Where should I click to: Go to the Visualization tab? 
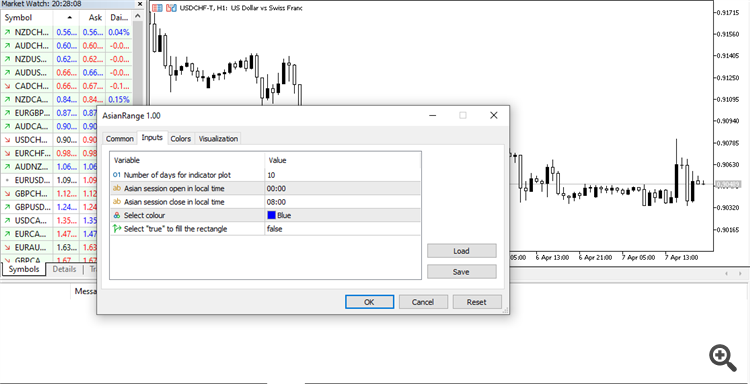pos(218,139)
